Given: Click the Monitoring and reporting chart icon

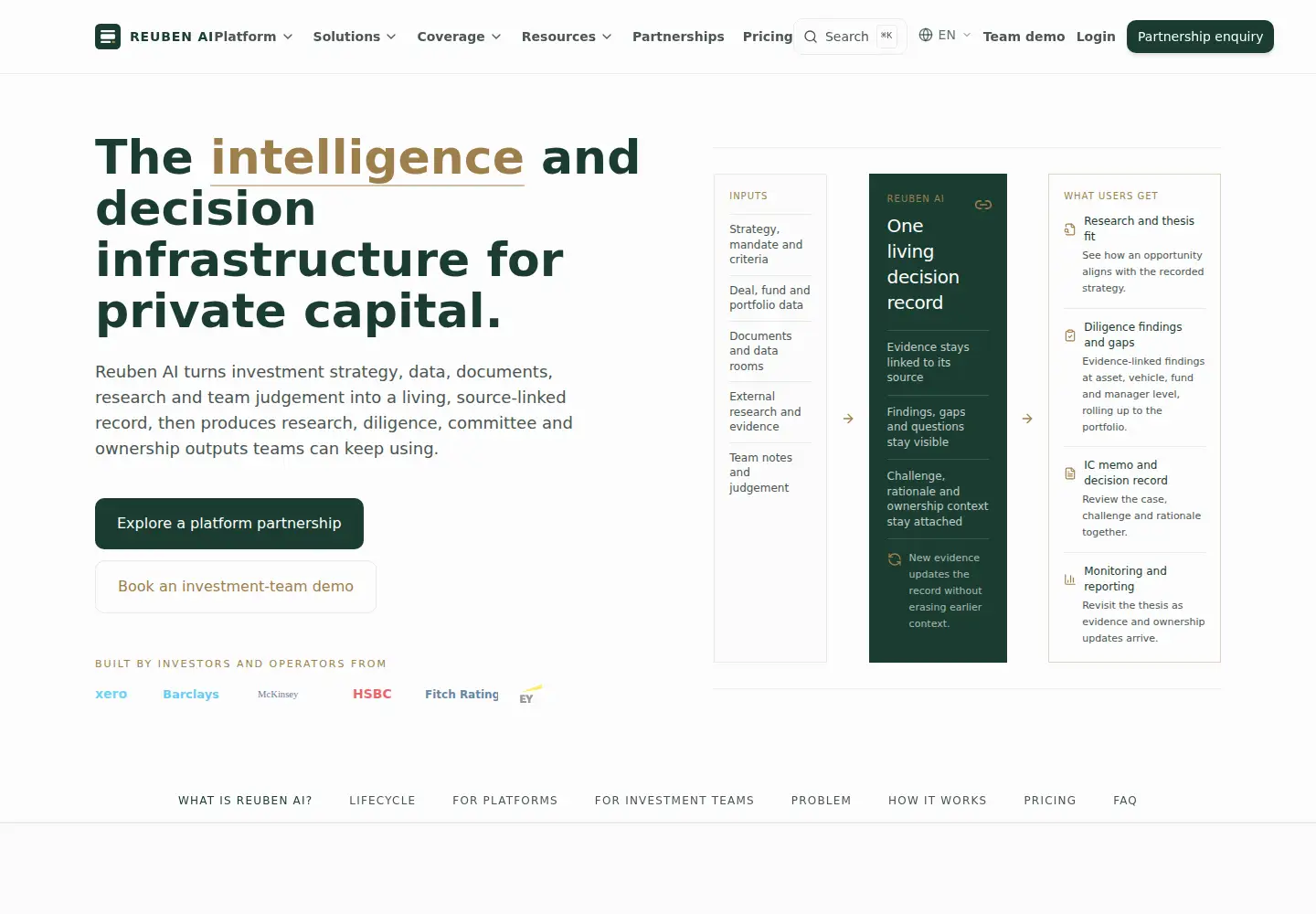Looking at the screenshot, I should point(1070,579).
